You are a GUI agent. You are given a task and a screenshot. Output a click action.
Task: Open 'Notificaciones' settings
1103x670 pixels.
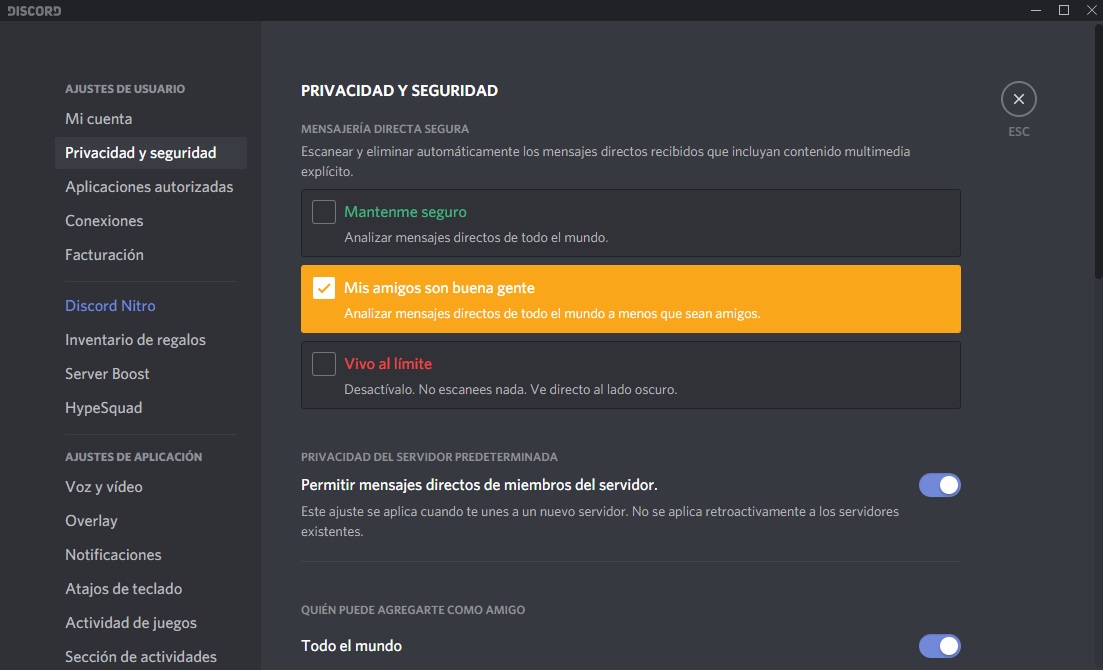pyautogui.click(x=113, y=555)
